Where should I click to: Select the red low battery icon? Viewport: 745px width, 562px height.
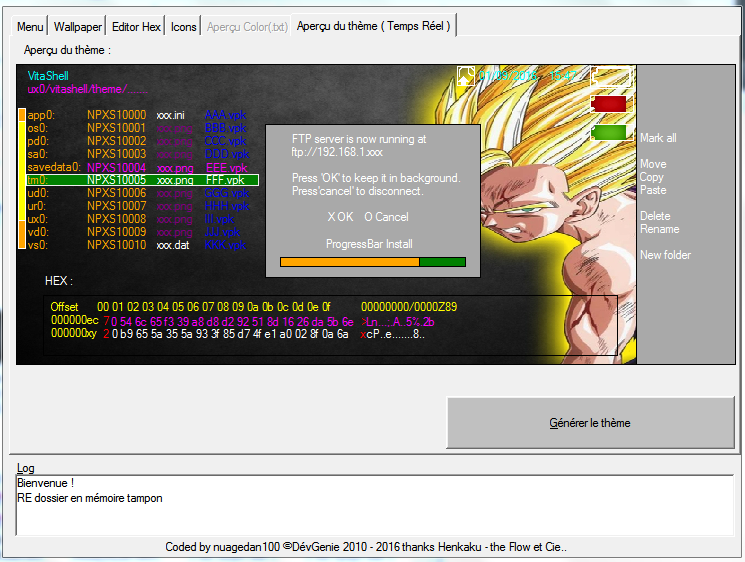pyautogui.click(x=609, y=104)
